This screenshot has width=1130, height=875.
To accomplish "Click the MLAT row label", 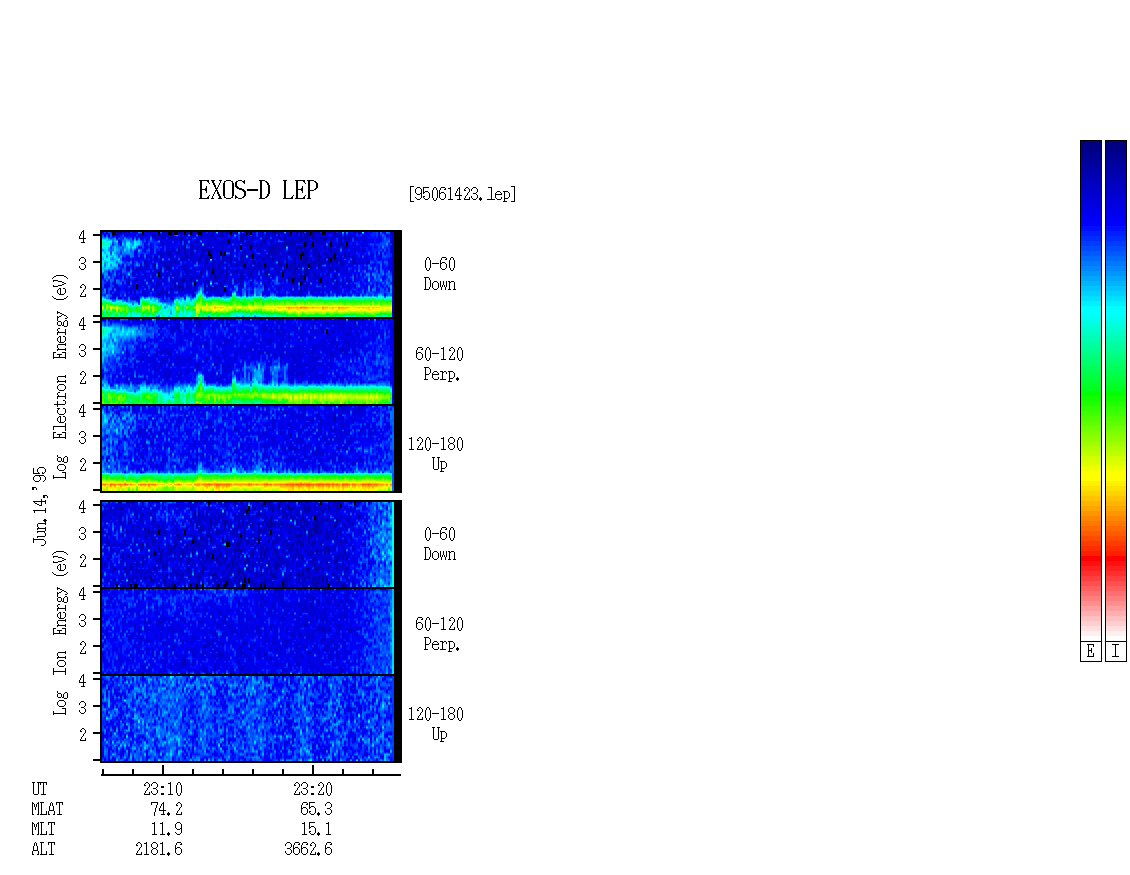I will pyautogui.click(x=47, y=809).
